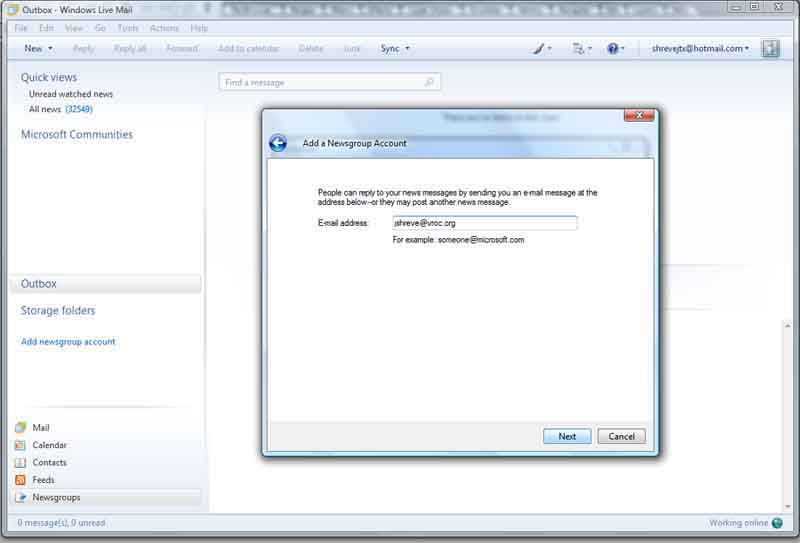Click the Mail icon in the navigation pane
The width and height of the screenshot is (800, 543).
point(20,428)
